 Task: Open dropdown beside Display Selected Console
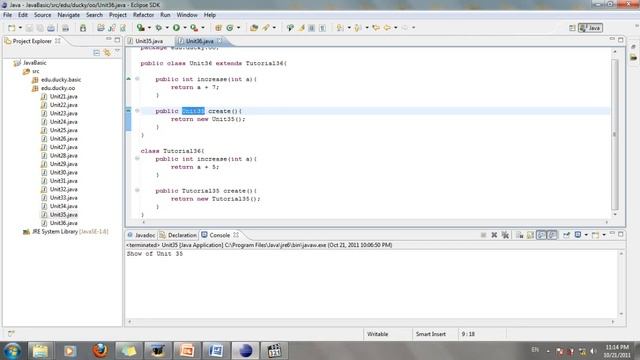pos(586,235)
